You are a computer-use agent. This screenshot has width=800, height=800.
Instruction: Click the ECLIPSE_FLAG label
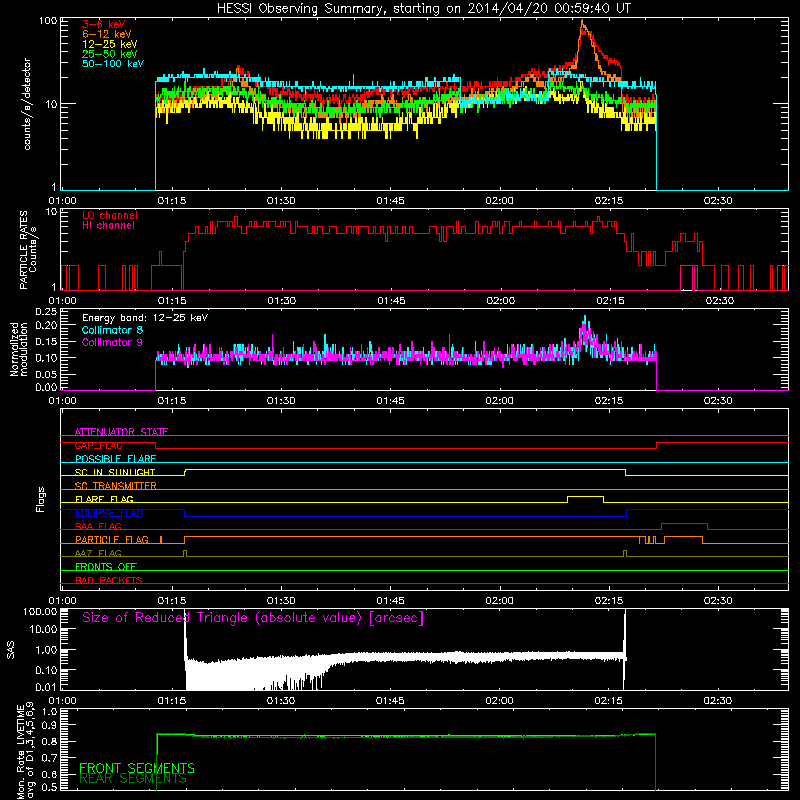pos(109,513)
